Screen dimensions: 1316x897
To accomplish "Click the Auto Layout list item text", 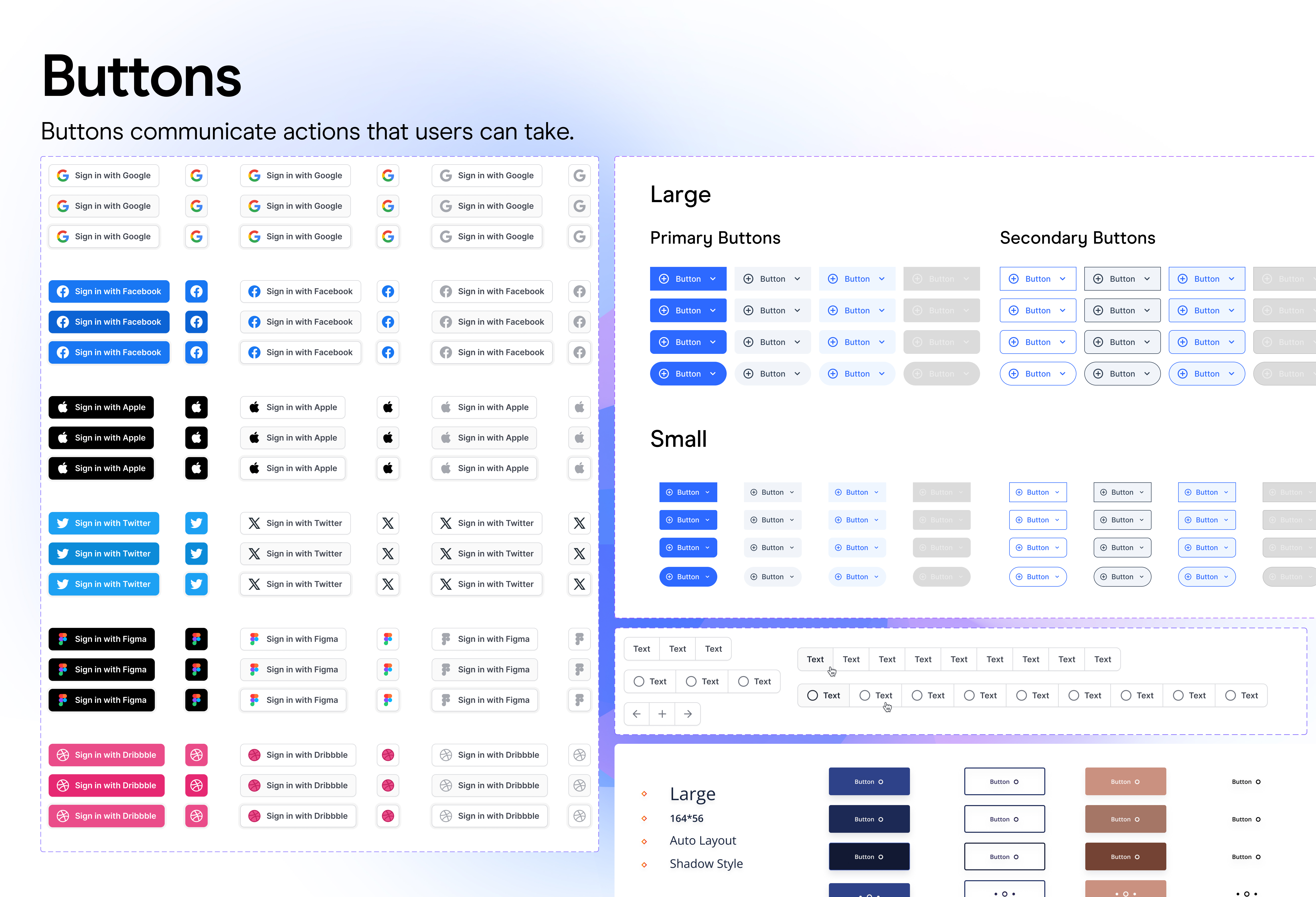I will (703, 841).
